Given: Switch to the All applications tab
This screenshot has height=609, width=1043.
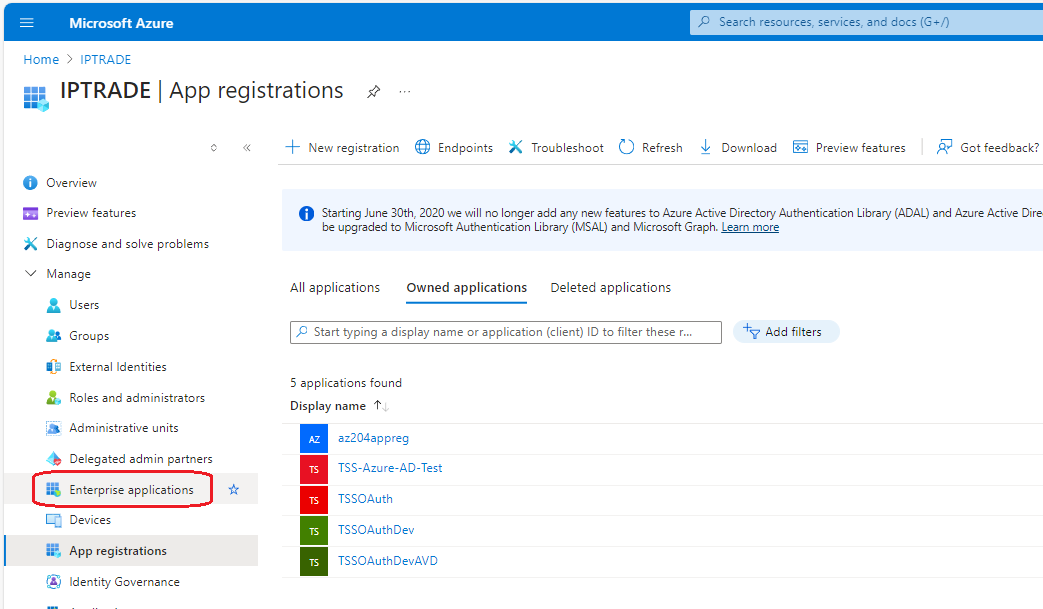Looking at the screenshot, I should click(335, 287).
